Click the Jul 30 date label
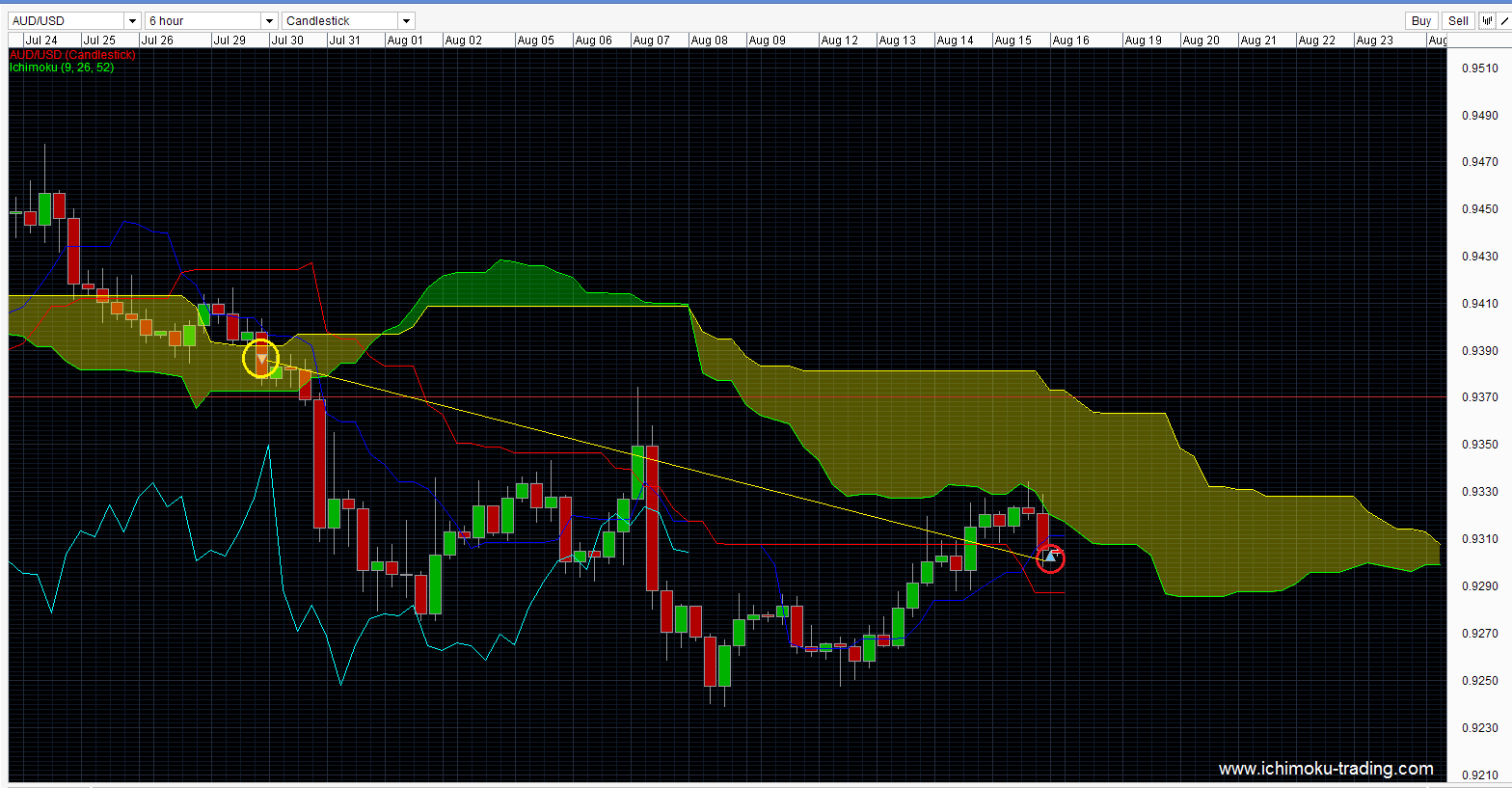 tap(287, 41)
